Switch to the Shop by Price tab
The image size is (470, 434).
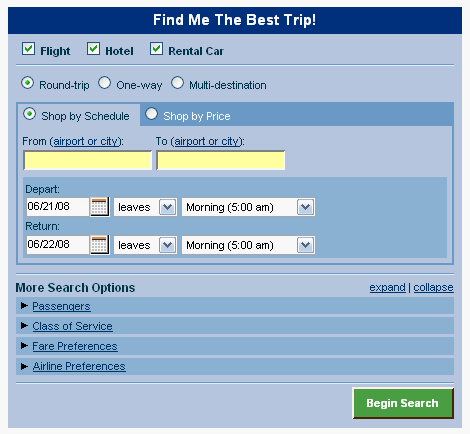pos(151,114)
